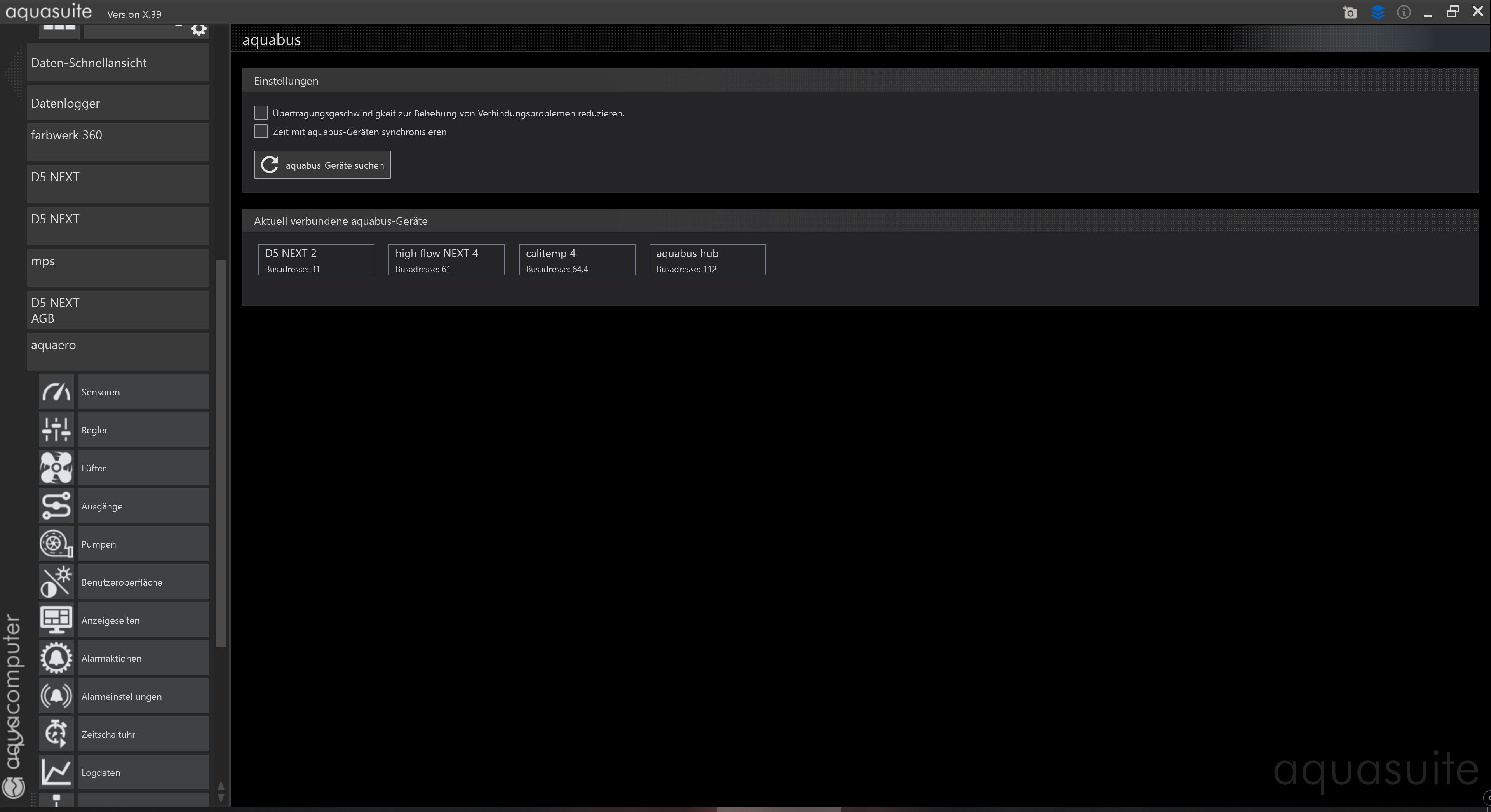Click the blue layers icon in title bar
Screen dimensions: 1491x812
click(x=1378, y=12)
